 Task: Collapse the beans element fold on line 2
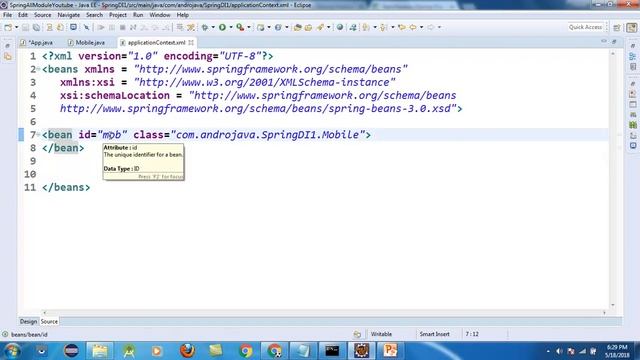38,69
